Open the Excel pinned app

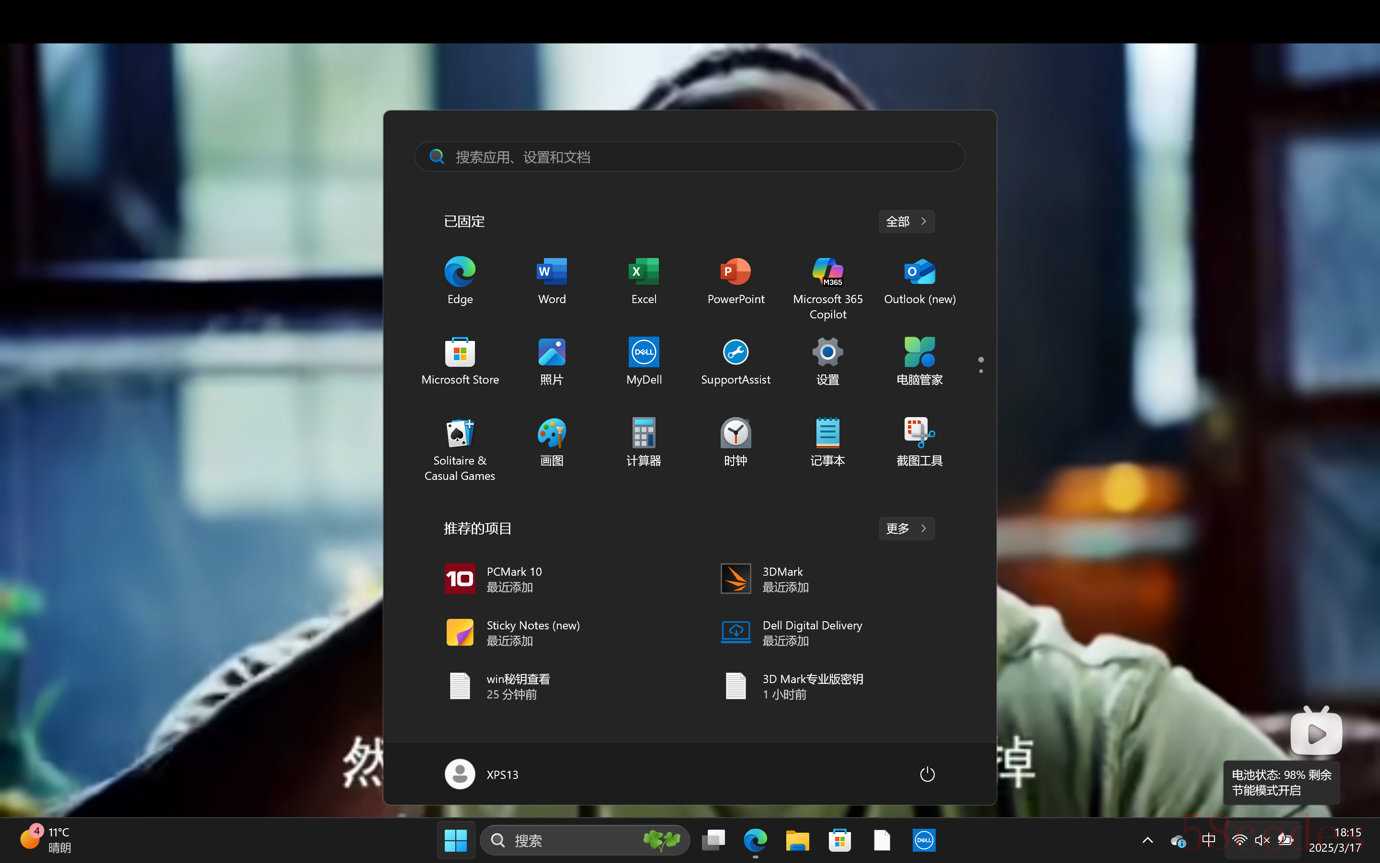(x=644, y=280)
